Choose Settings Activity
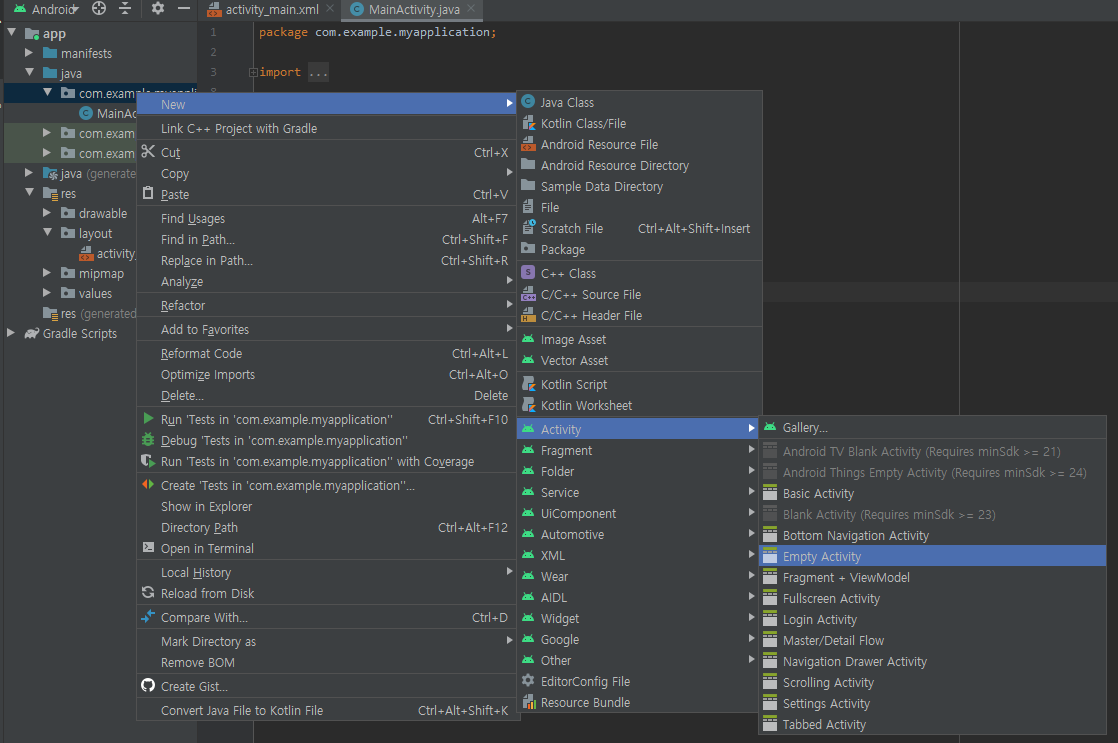This screenshot has height=743, width=1118. pos(933,704)
